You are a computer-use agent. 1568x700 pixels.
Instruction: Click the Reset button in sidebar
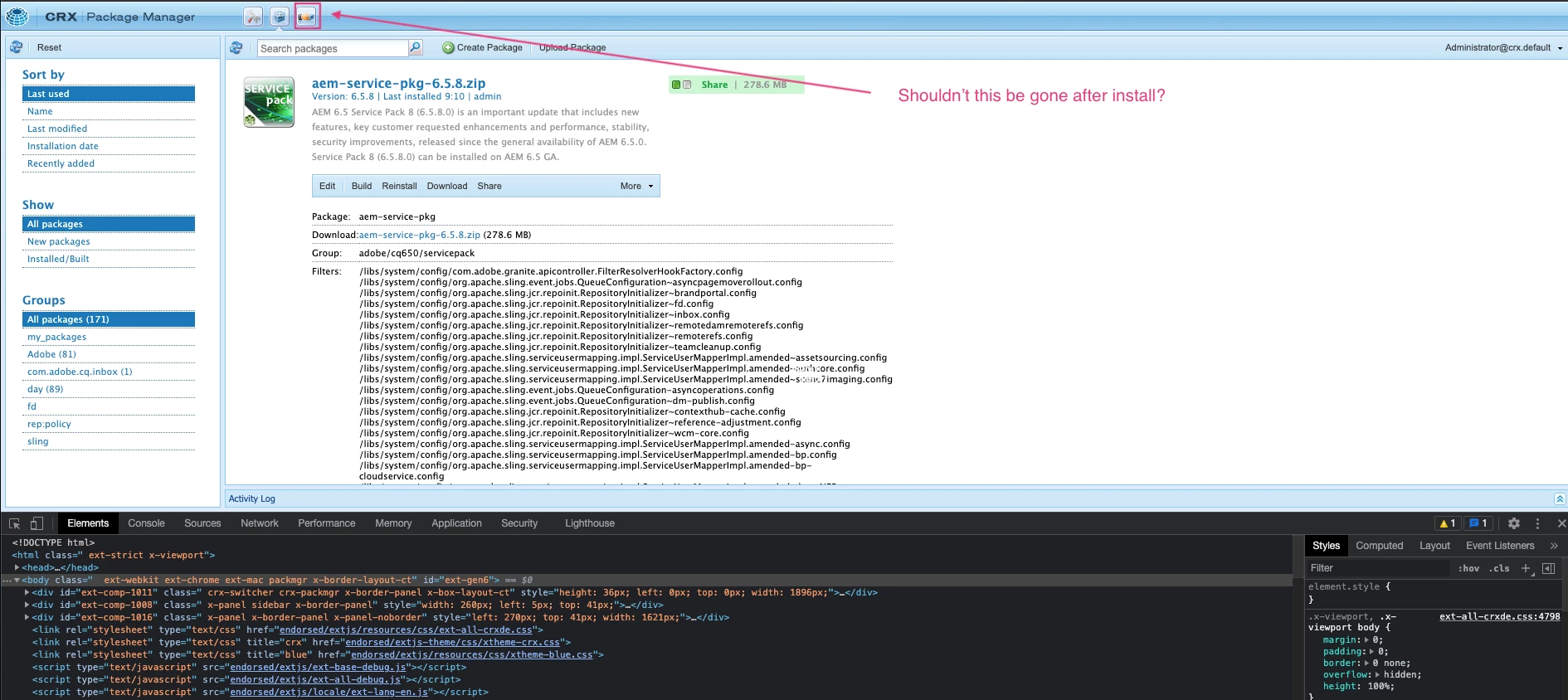[x=49, y=47]
